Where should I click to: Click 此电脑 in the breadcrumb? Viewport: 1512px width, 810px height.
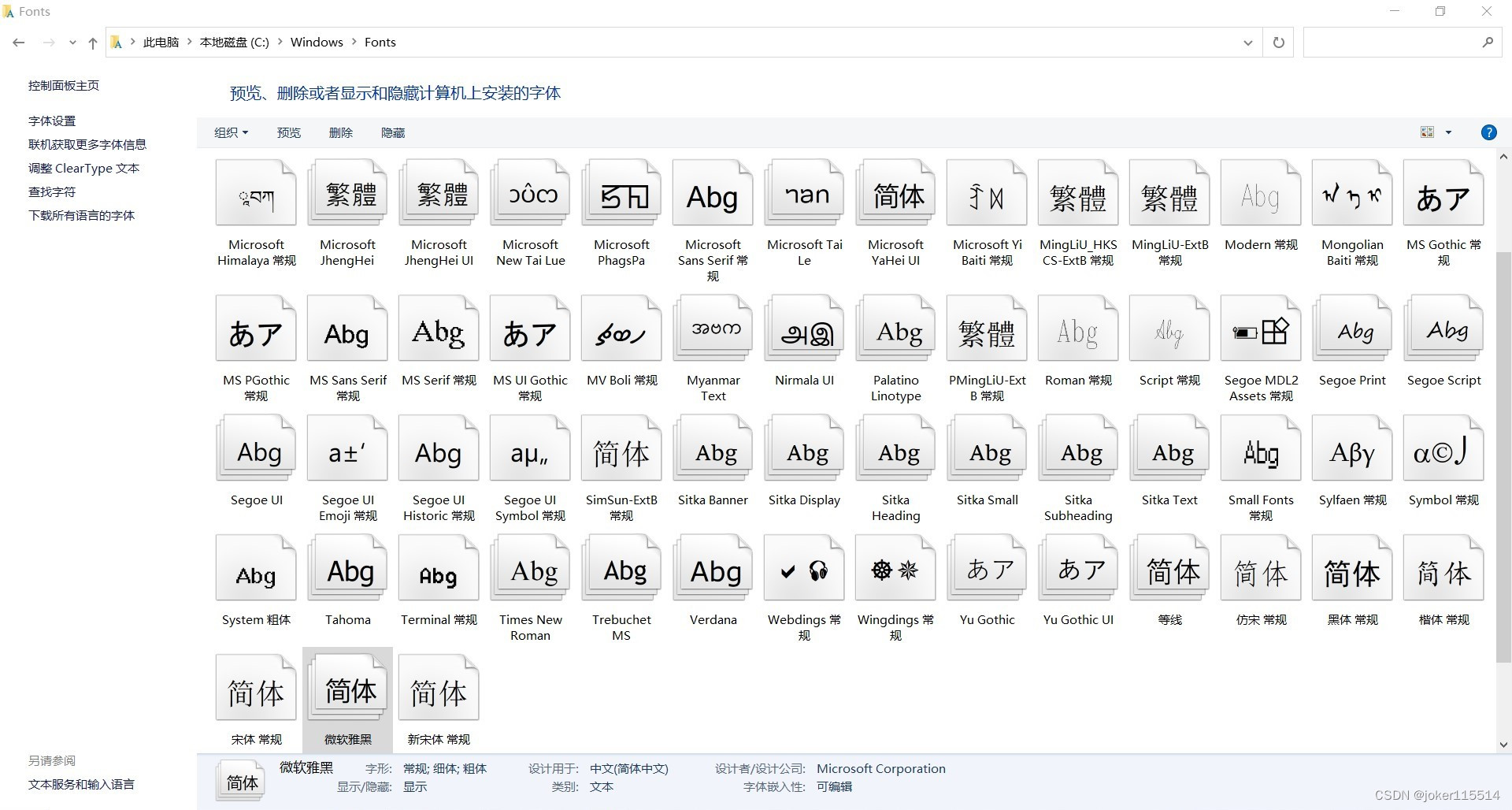[x=161, y=43]
